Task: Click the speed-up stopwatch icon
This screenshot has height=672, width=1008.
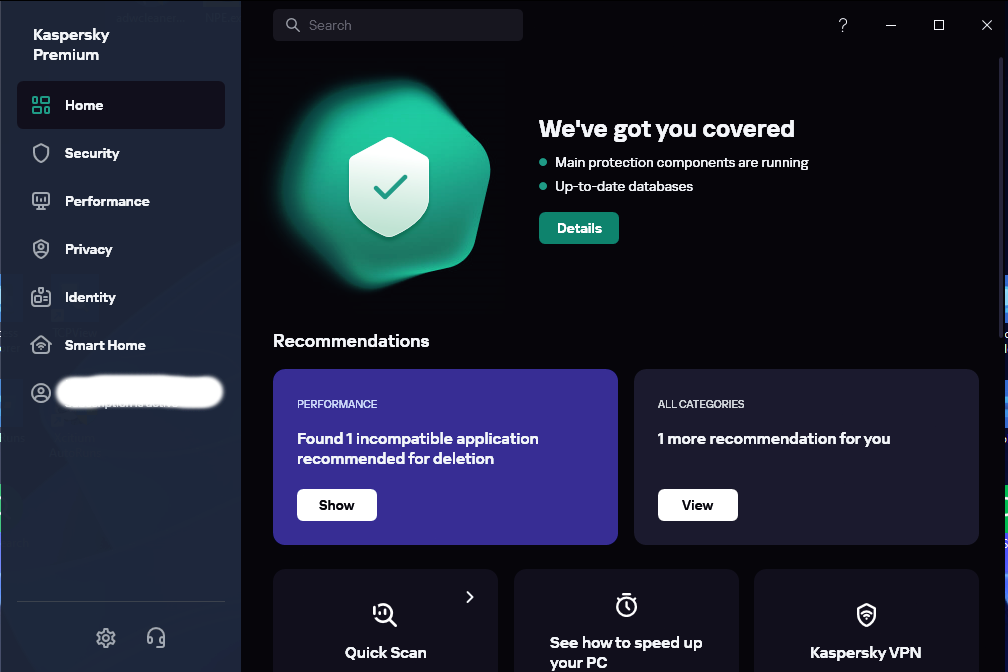Action: tap(626, 604)
